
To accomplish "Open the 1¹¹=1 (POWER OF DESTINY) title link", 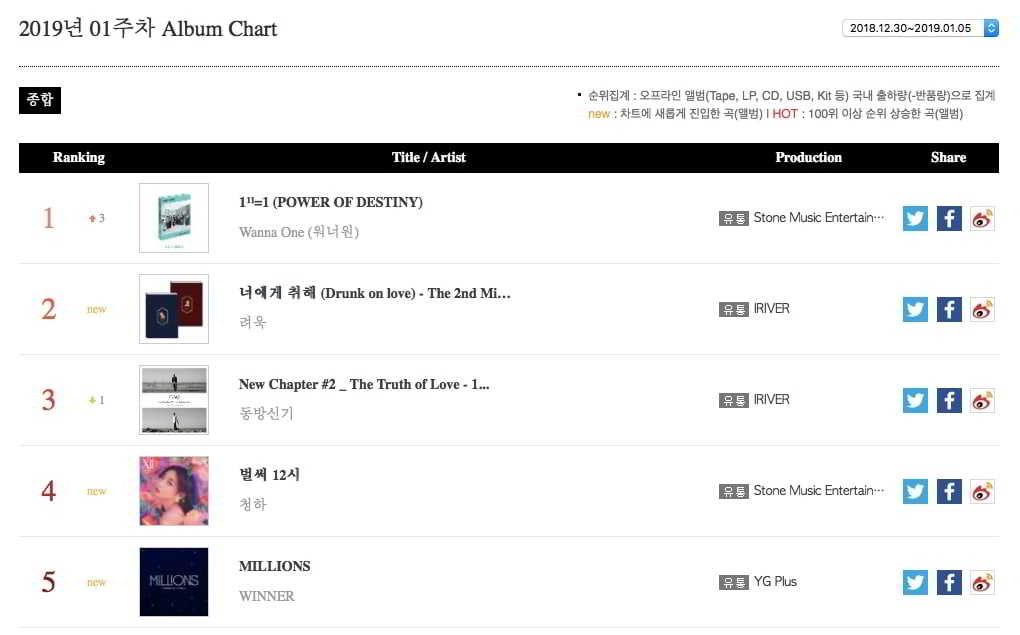I will [330, 202].
